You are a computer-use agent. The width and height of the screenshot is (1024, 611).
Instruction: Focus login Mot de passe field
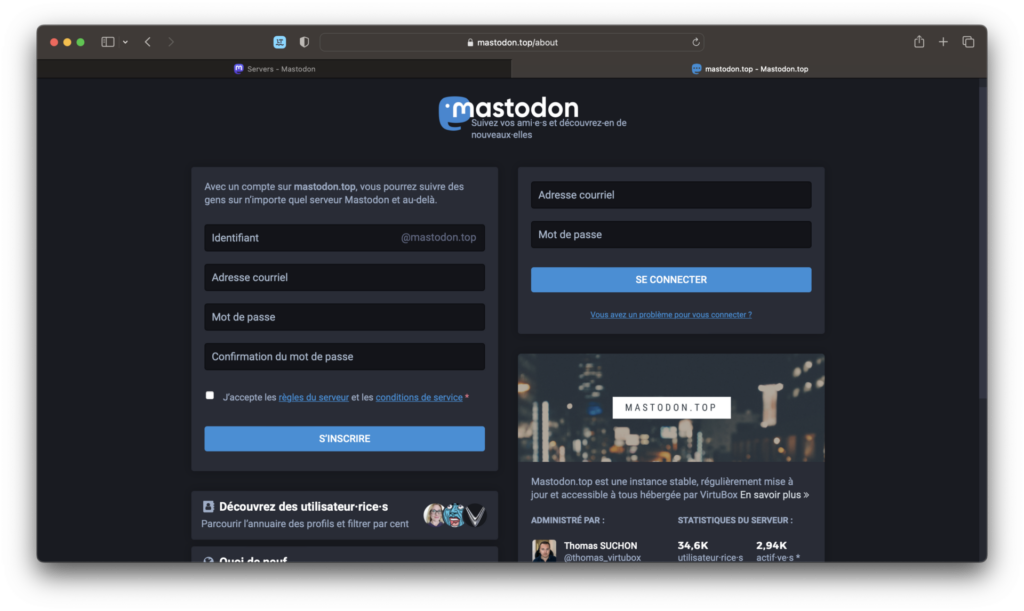click(x=671, y=234)
